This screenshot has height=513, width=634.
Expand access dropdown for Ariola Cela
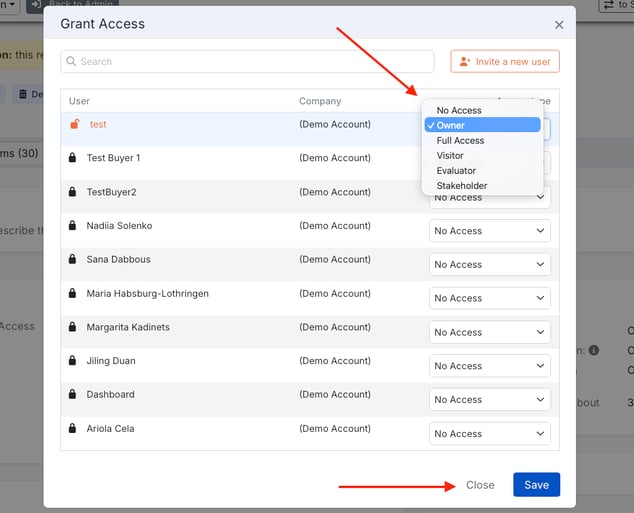[x=490, y=434]
